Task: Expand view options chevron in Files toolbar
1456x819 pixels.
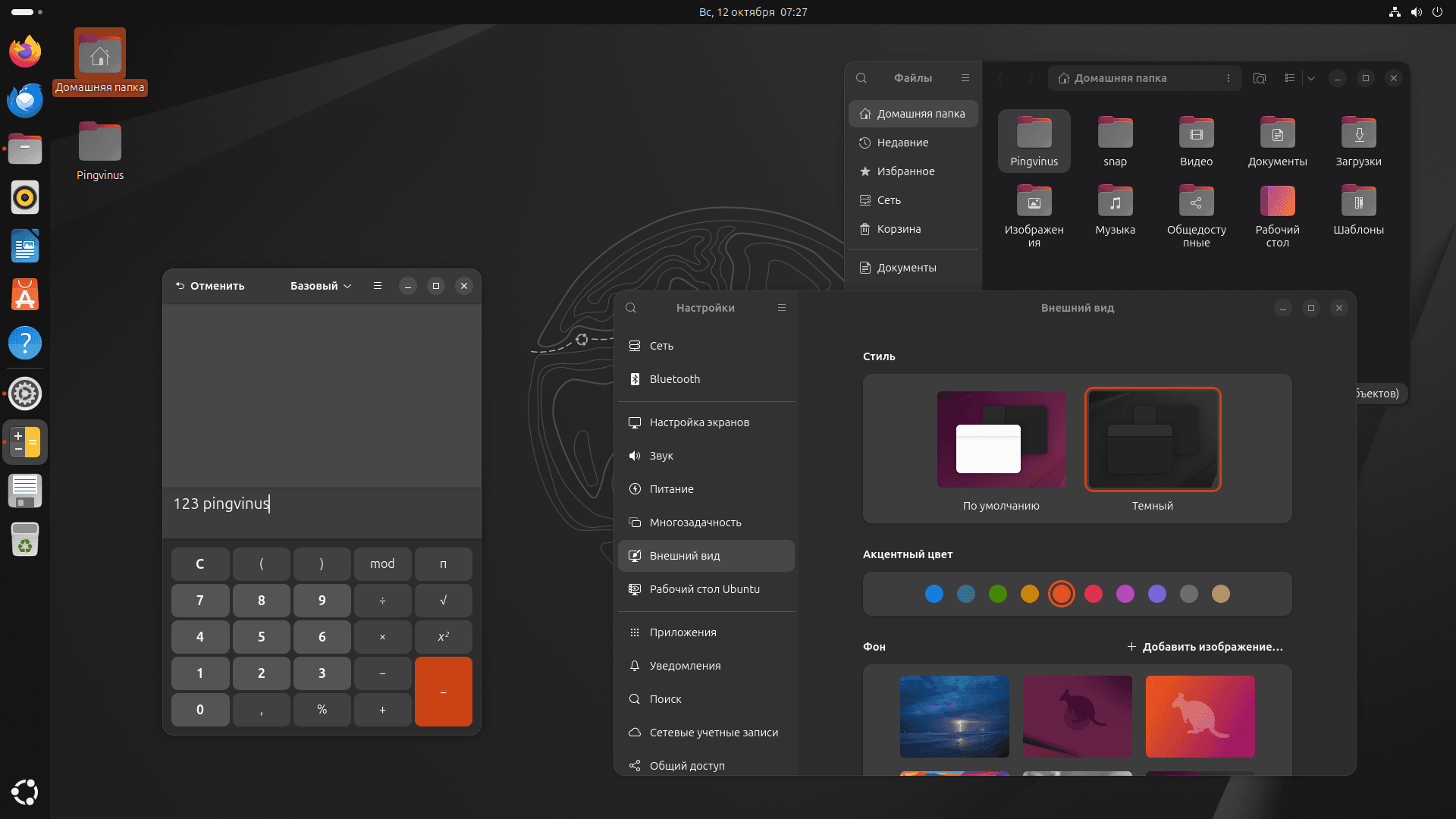Action: coord(1311,78)
